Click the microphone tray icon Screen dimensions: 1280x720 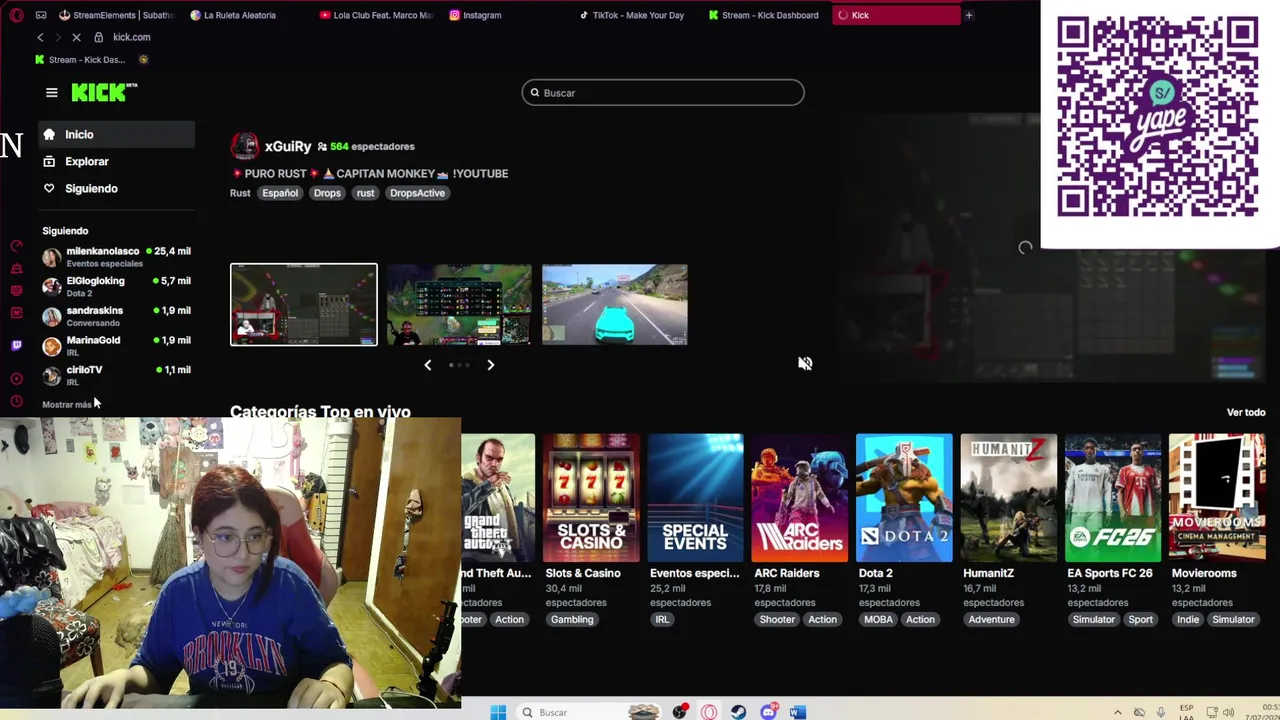pos(1161,713)
